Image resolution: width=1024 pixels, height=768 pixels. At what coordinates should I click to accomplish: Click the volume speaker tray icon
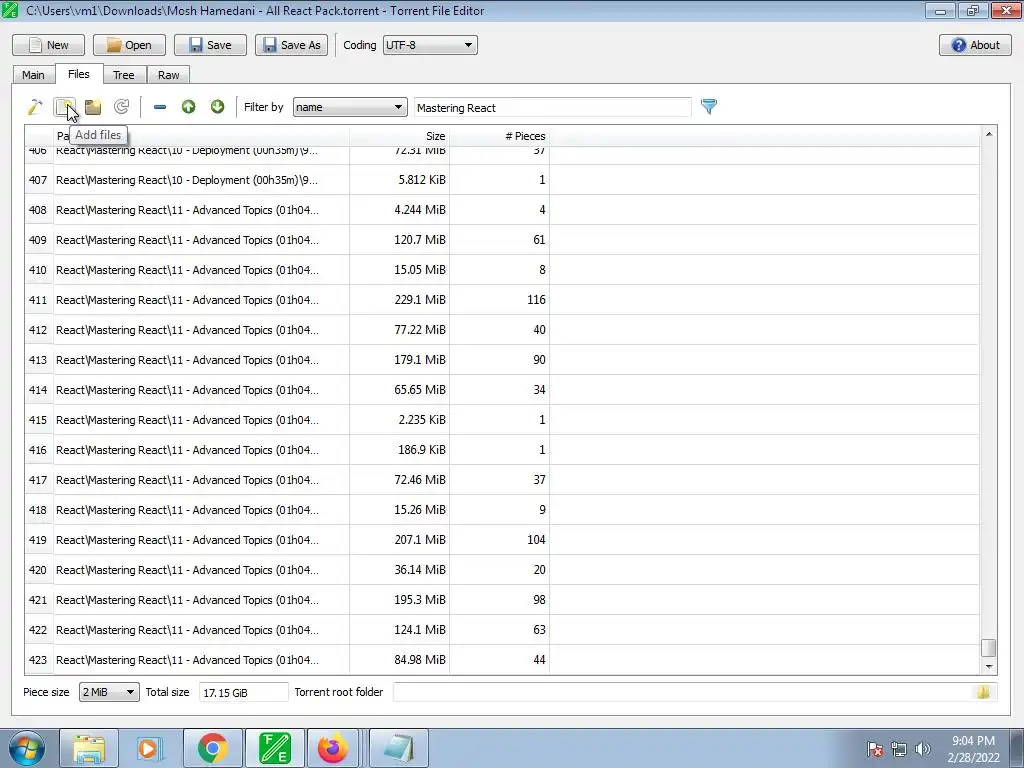923,749
